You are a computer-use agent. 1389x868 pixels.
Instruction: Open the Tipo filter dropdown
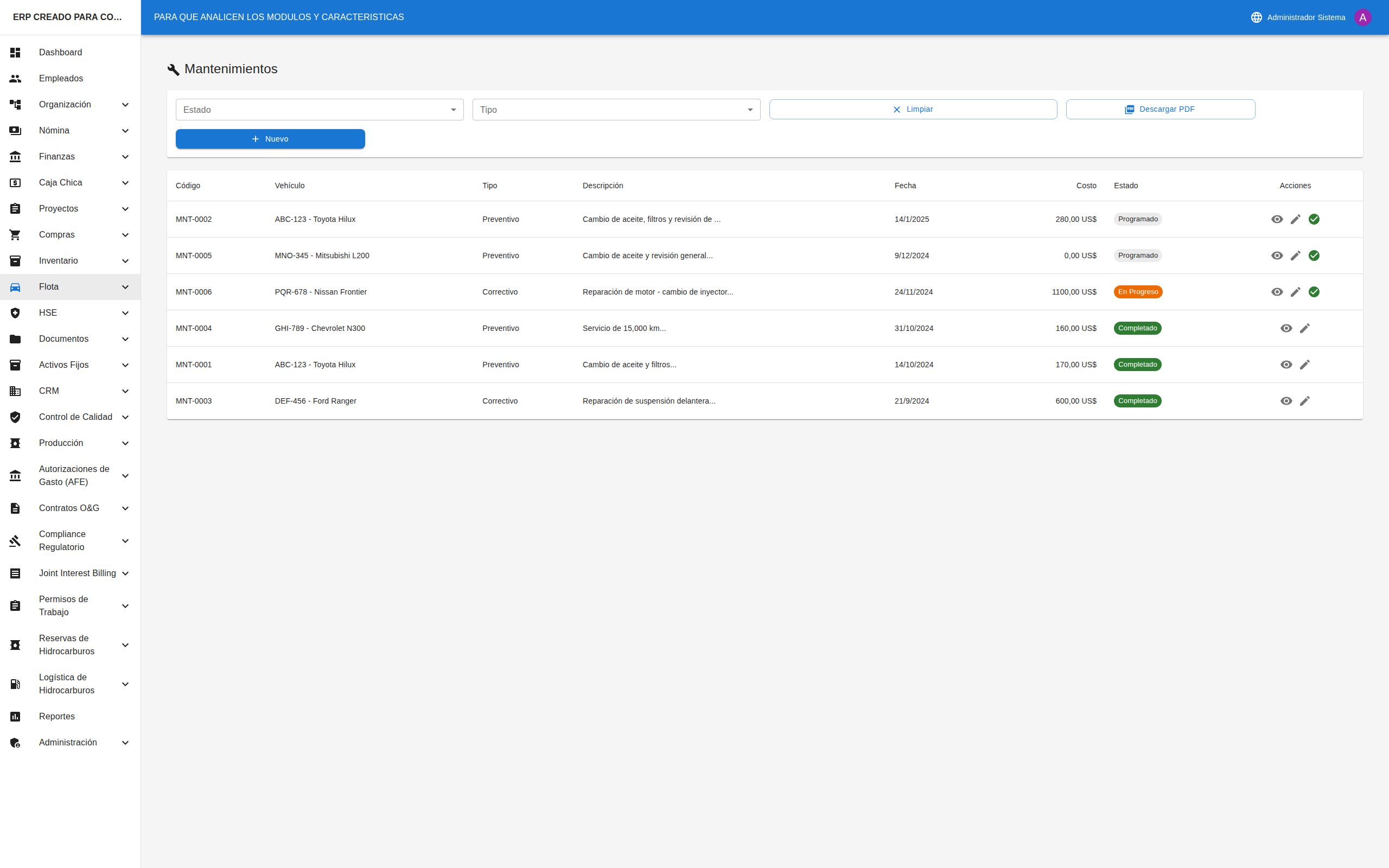[616, 110]
